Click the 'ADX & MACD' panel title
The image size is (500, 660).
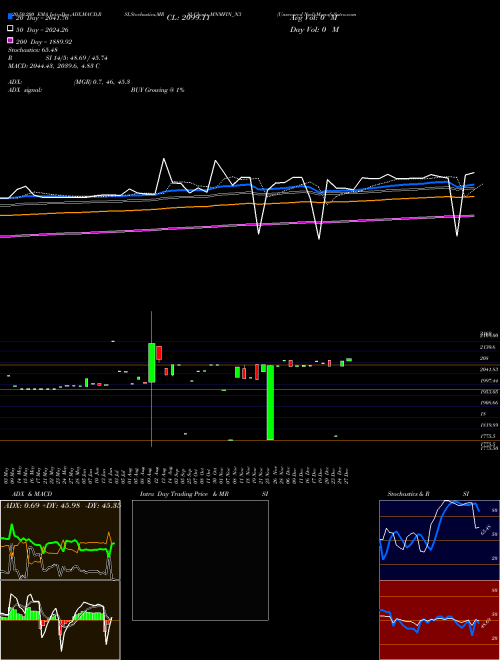[32, 494]
